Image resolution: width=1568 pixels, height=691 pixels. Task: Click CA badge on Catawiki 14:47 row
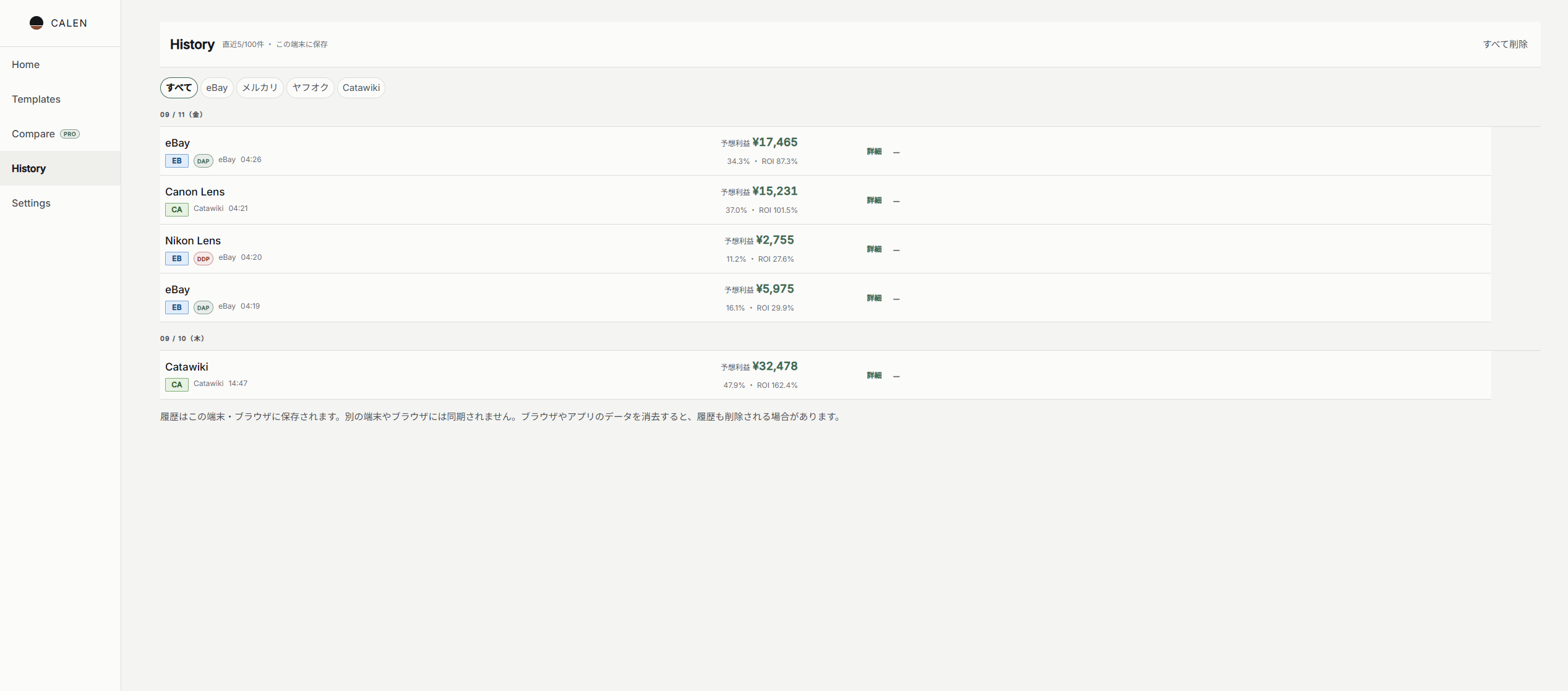point(177,385)
